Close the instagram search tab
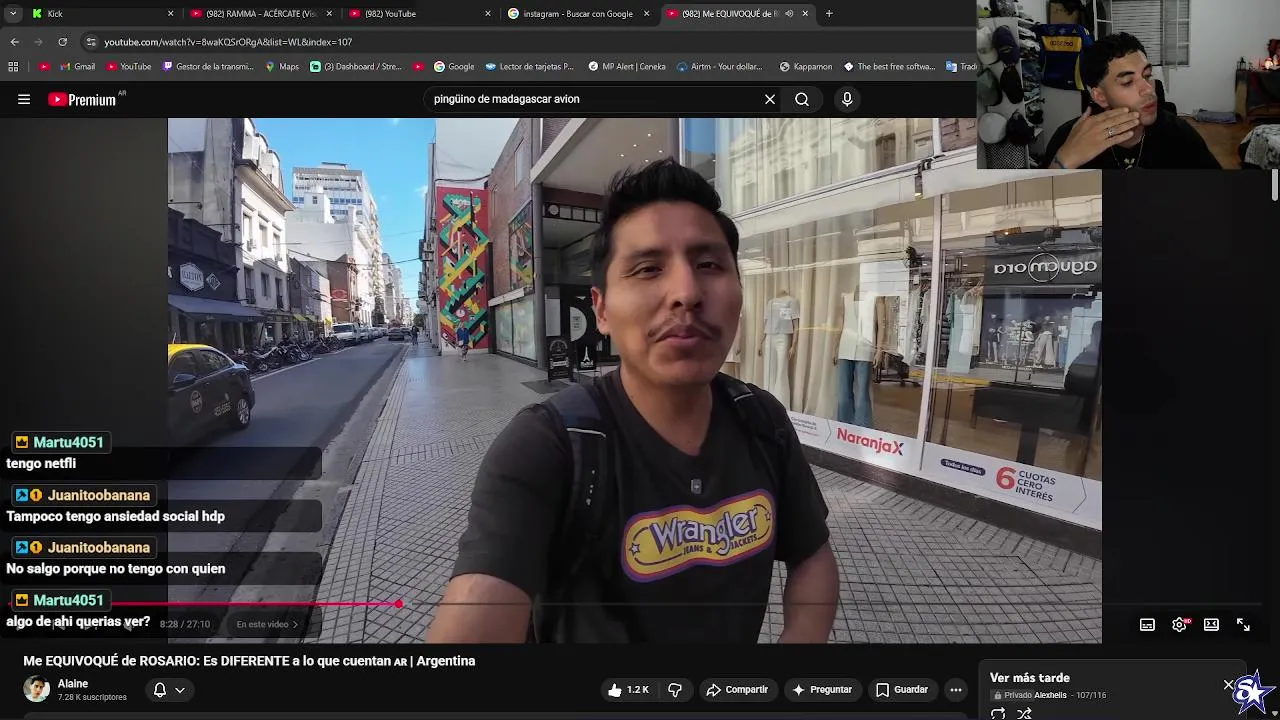1280x720 pixels. pos(646,13)
